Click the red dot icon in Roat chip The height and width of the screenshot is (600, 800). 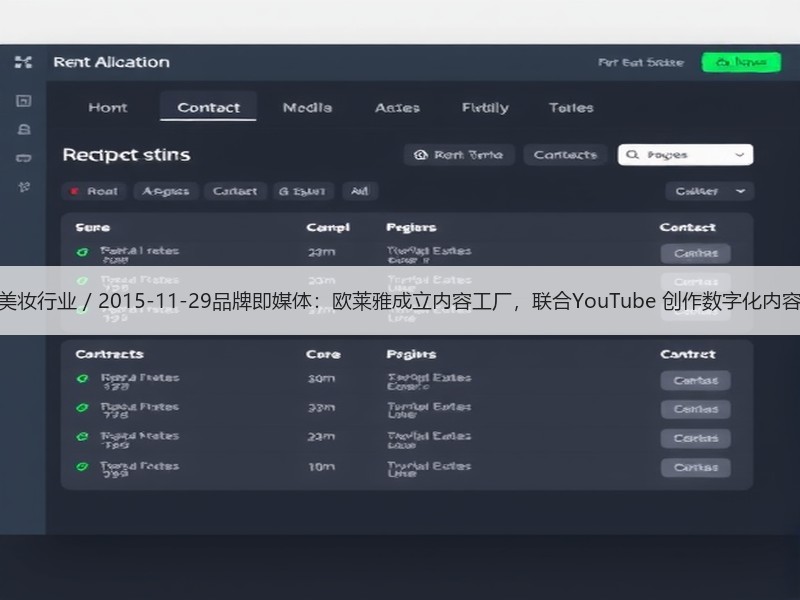tap(74, 191)
